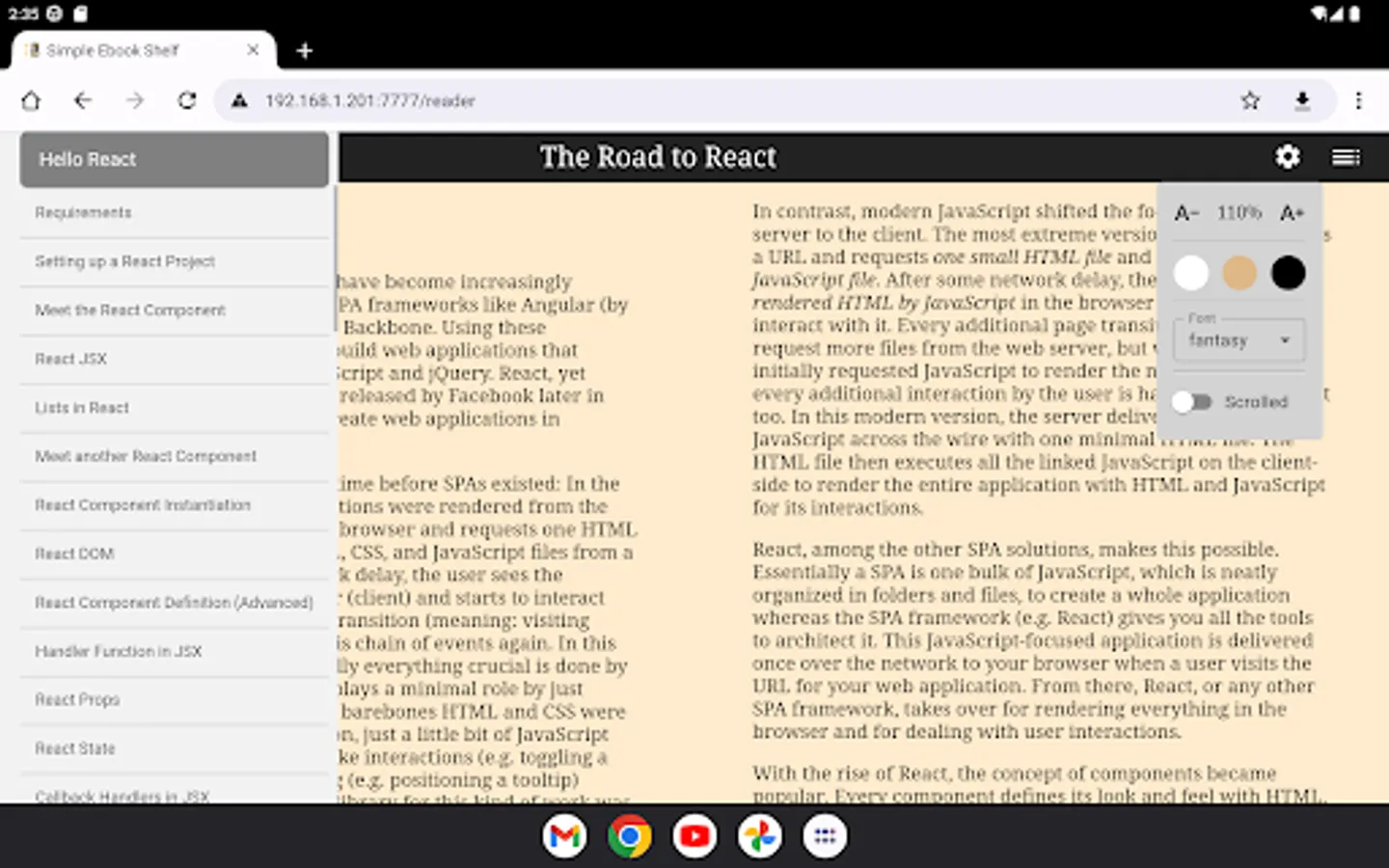Open the Requirements chapter
The height and width of the screenshot is (868, 1389).
coord(175,213)
